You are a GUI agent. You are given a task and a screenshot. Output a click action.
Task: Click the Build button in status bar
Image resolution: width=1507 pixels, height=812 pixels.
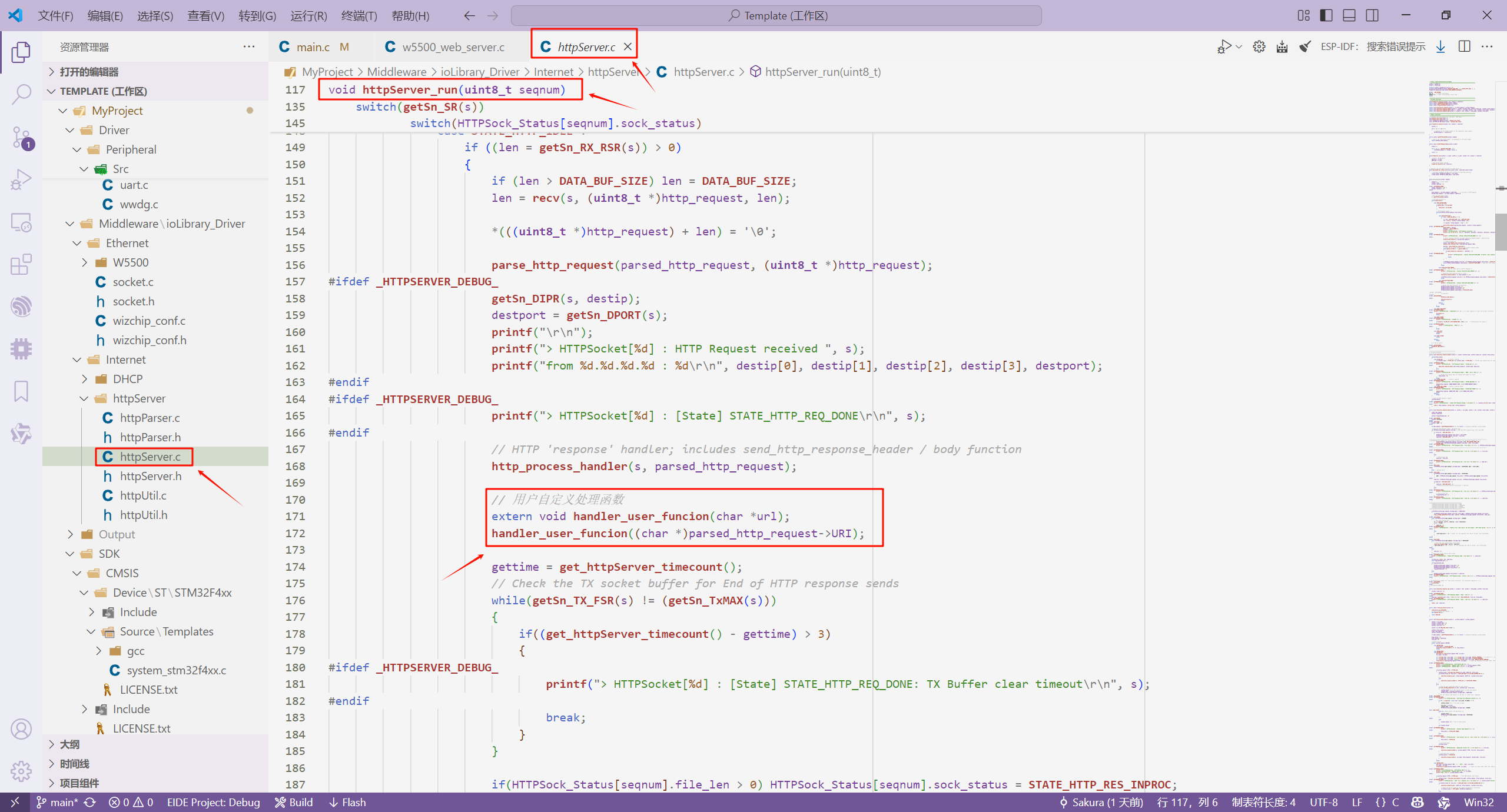pyautogui.click(x=294, y=802)
